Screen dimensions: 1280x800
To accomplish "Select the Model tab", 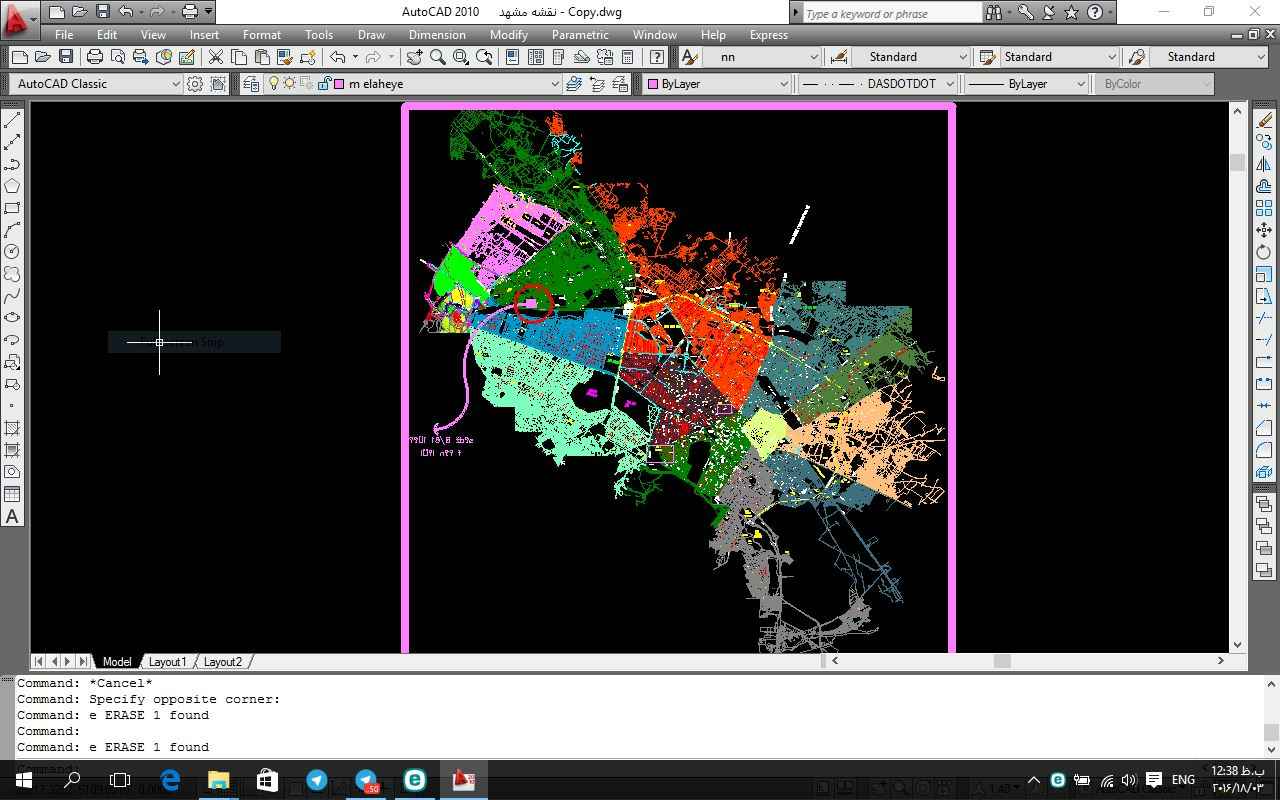I will pyautogui.click(x=117, y=662).
